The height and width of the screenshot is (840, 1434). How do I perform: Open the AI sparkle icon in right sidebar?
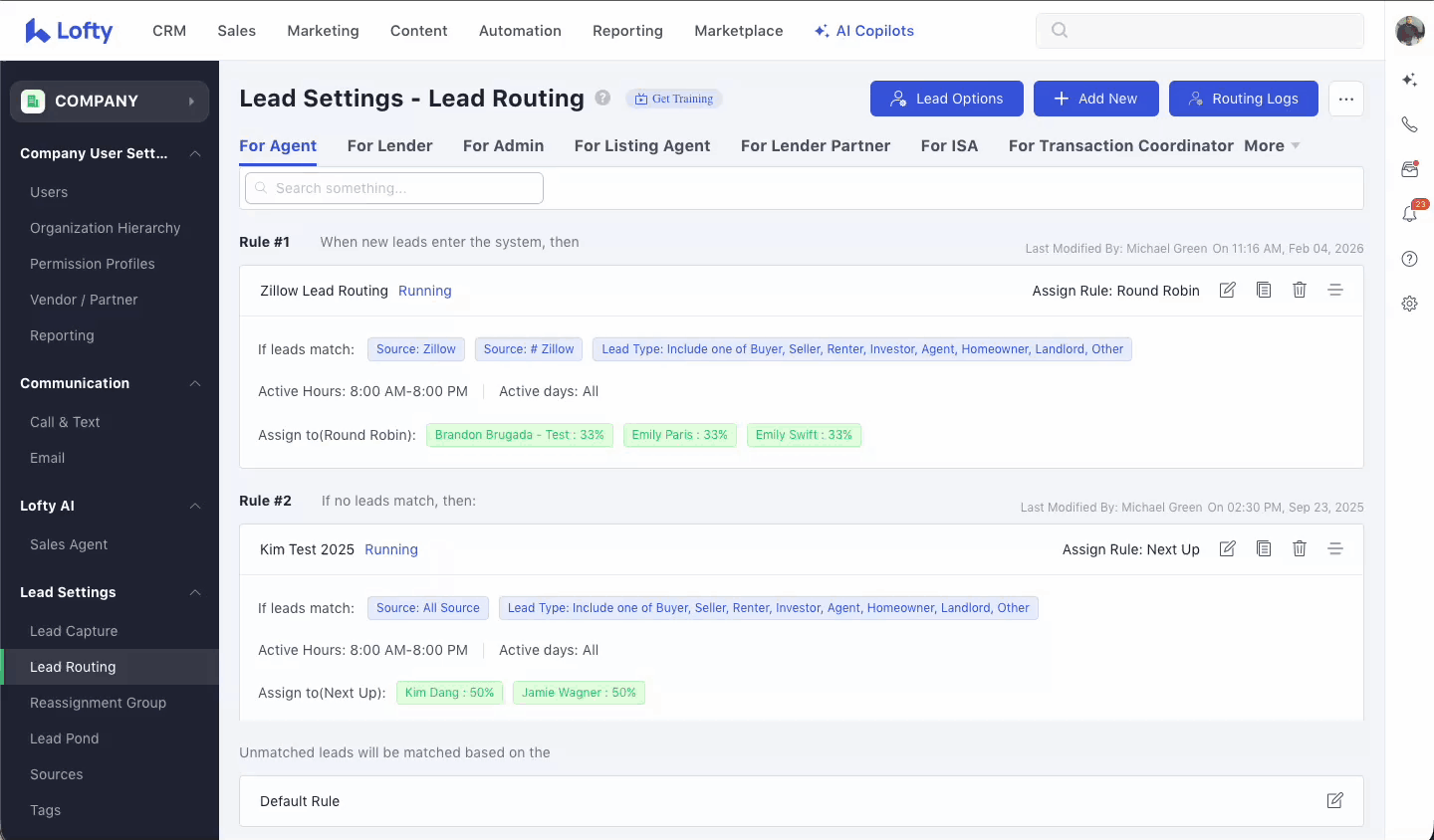click(1409, 80)
